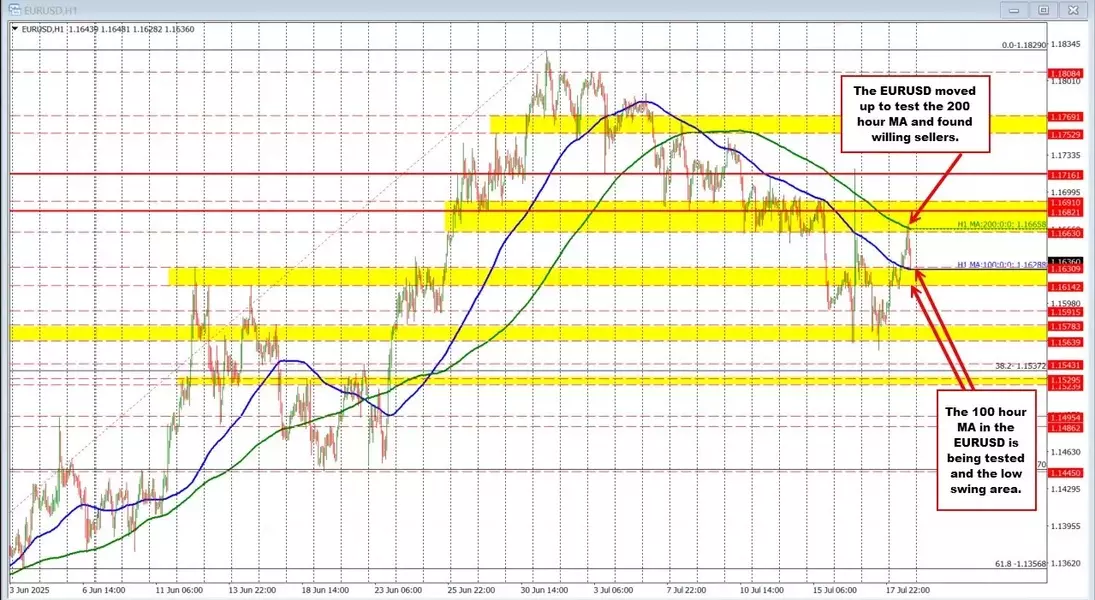Close the EURUSD,H1 chart window
The width and height of the screenshot is (1095, 600).
pyautogui.click(x=1073, y=10)
